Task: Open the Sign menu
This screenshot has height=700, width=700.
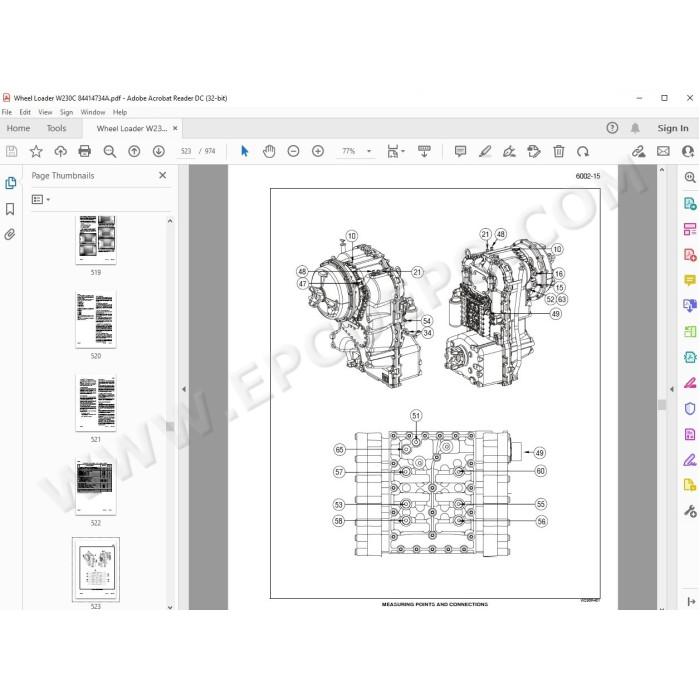Action: [67, 112]
